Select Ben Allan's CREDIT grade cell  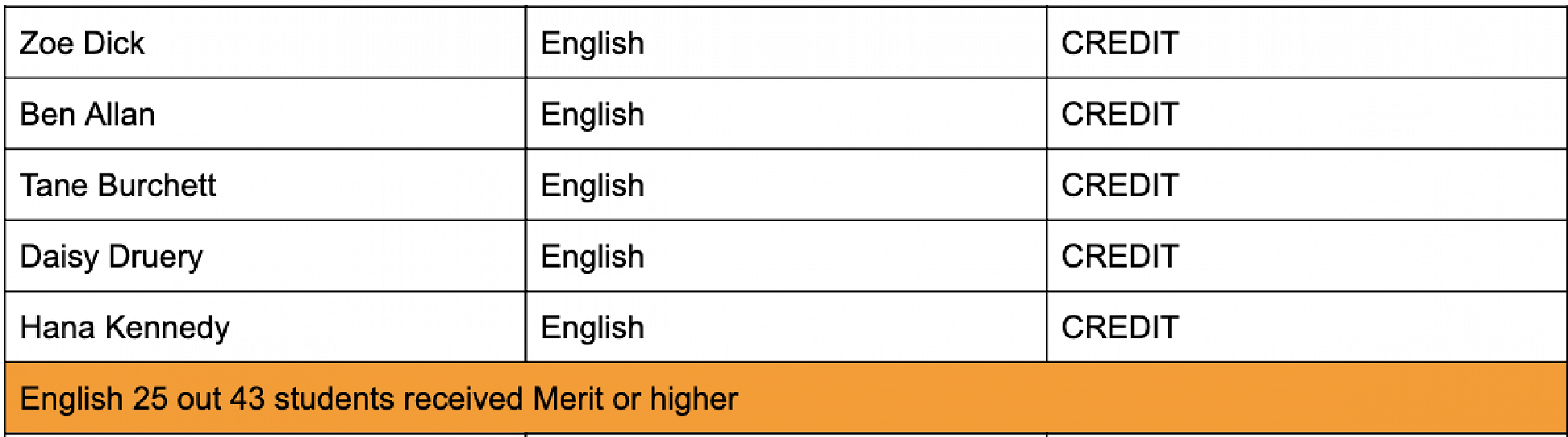pyautogui.click(x=1120, y=115)
